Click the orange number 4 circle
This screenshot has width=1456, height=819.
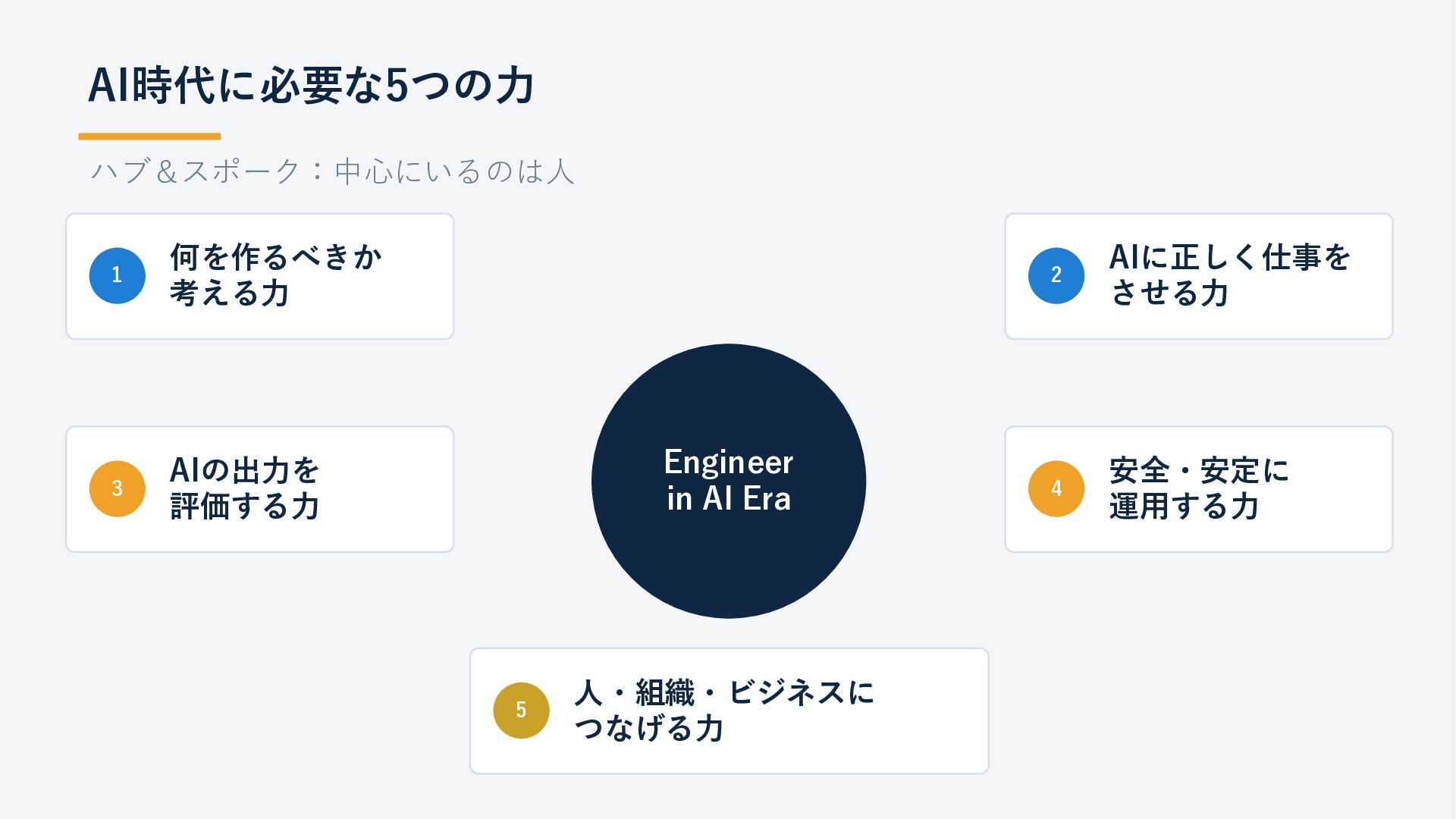1056,489
